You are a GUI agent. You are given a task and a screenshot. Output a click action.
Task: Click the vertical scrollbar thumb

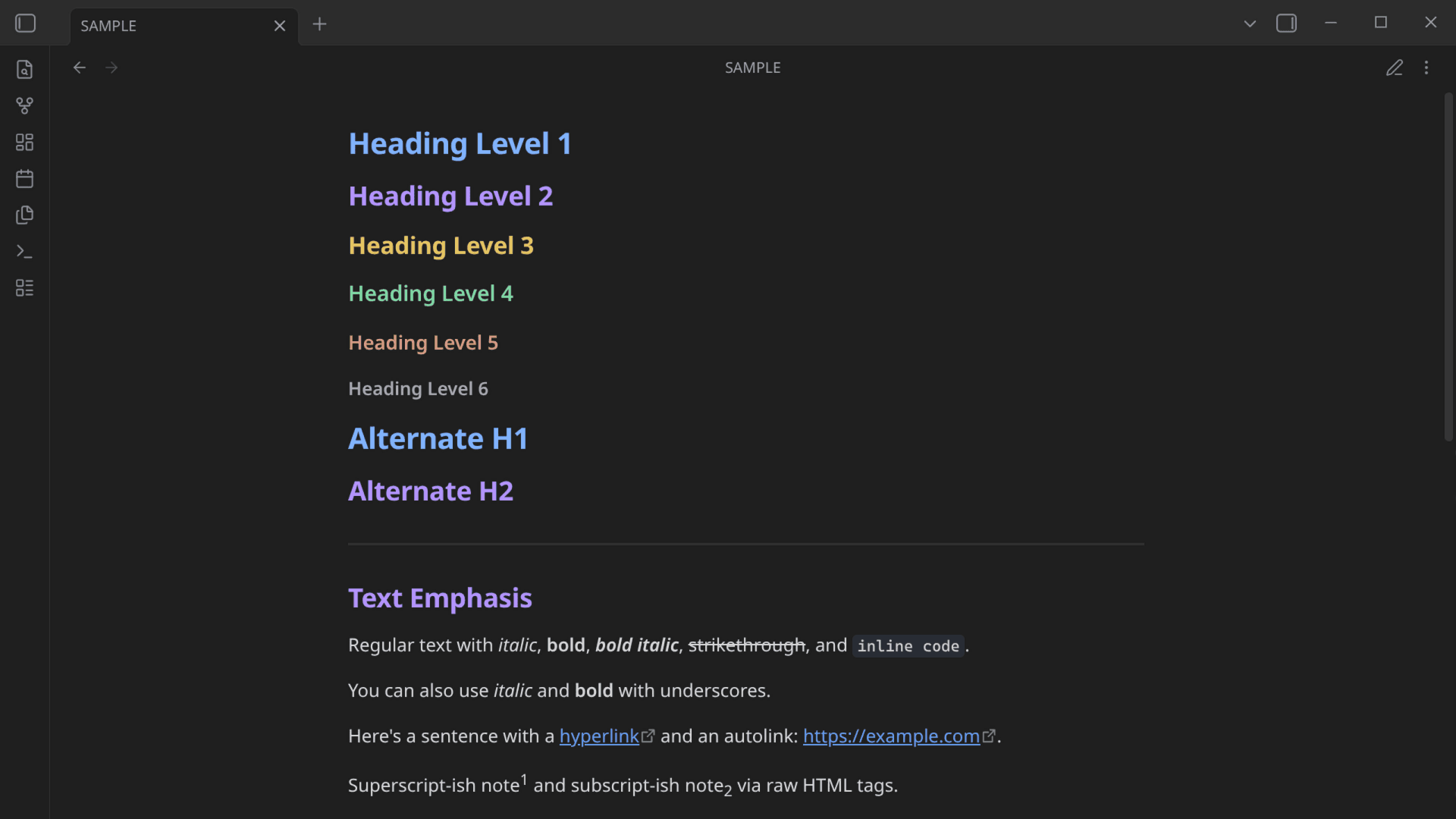(x=1448, y=267)
